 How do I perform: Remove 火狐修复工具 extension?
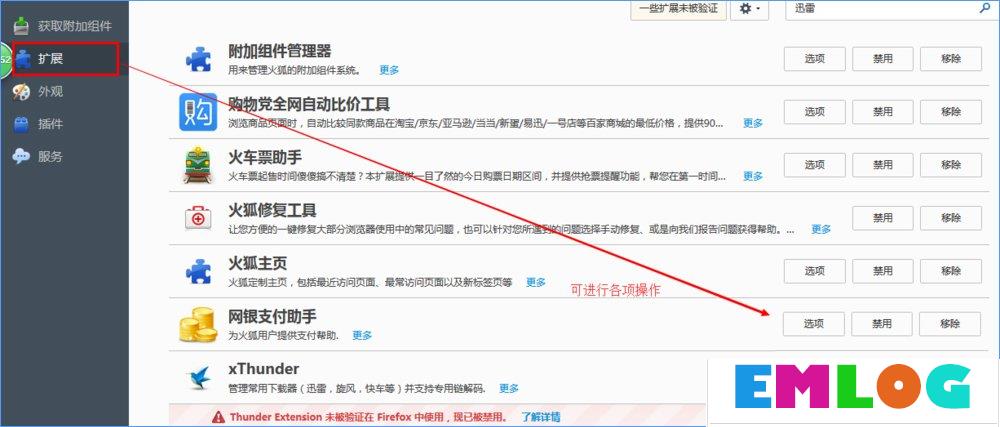[950, 218]
